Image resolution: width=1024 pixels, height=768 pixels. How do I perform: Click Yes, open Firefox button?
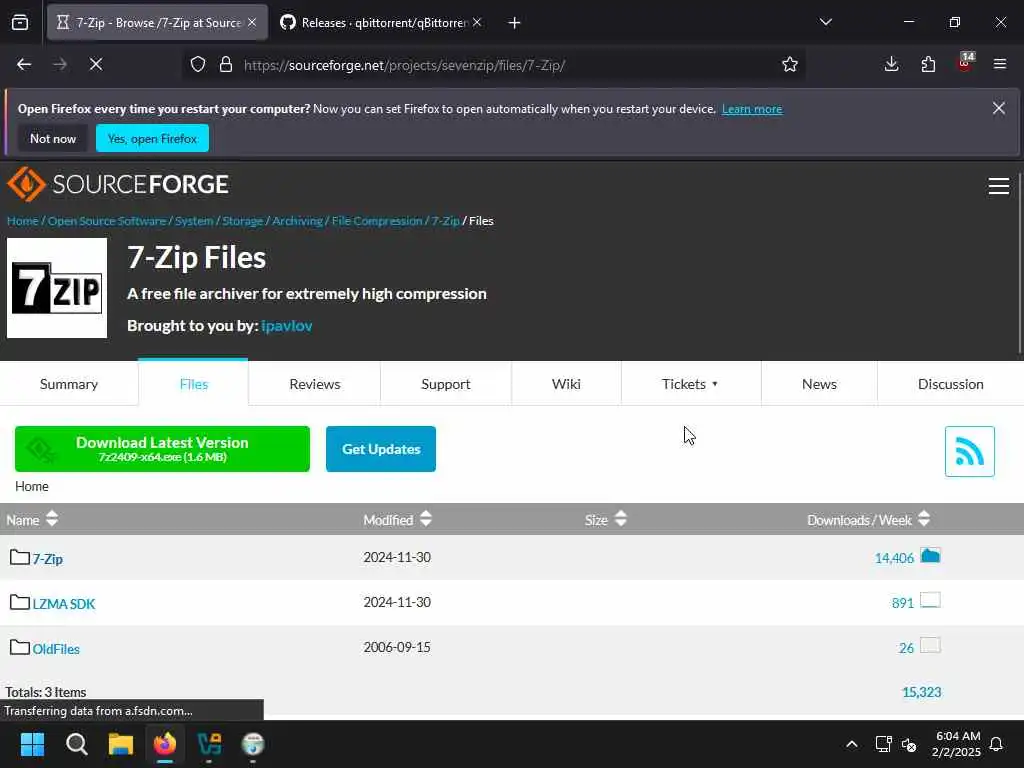click(152, 138)
